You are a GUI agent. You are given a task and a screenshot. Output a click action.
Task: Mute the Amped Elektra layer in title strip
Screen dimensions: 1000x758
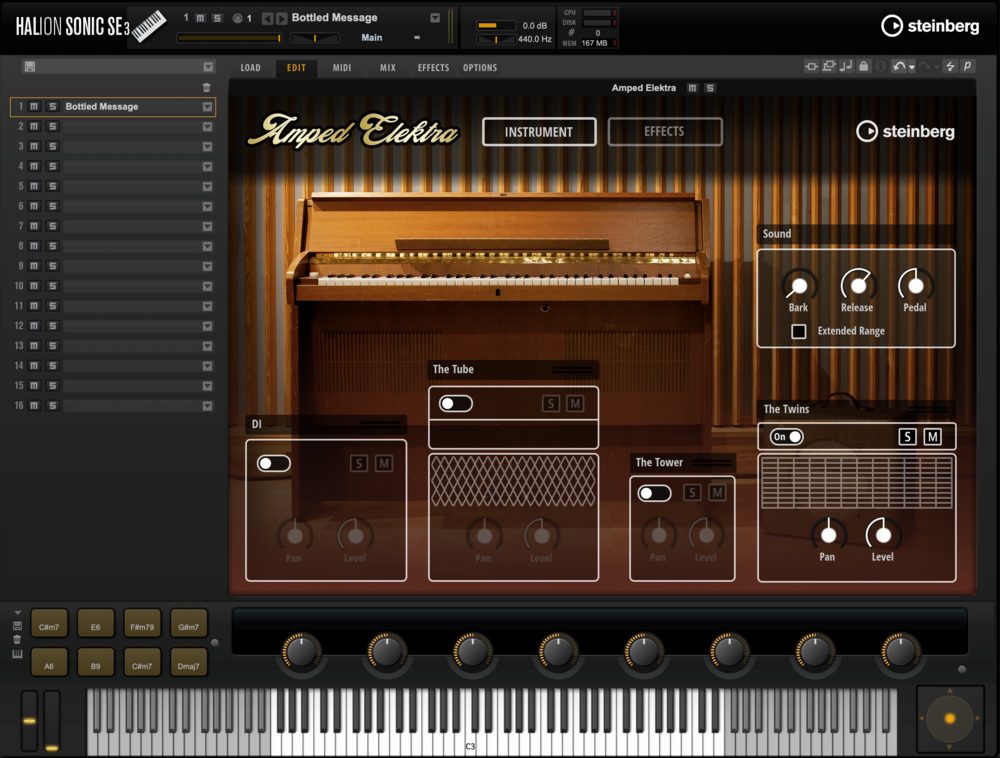(693, 88)
